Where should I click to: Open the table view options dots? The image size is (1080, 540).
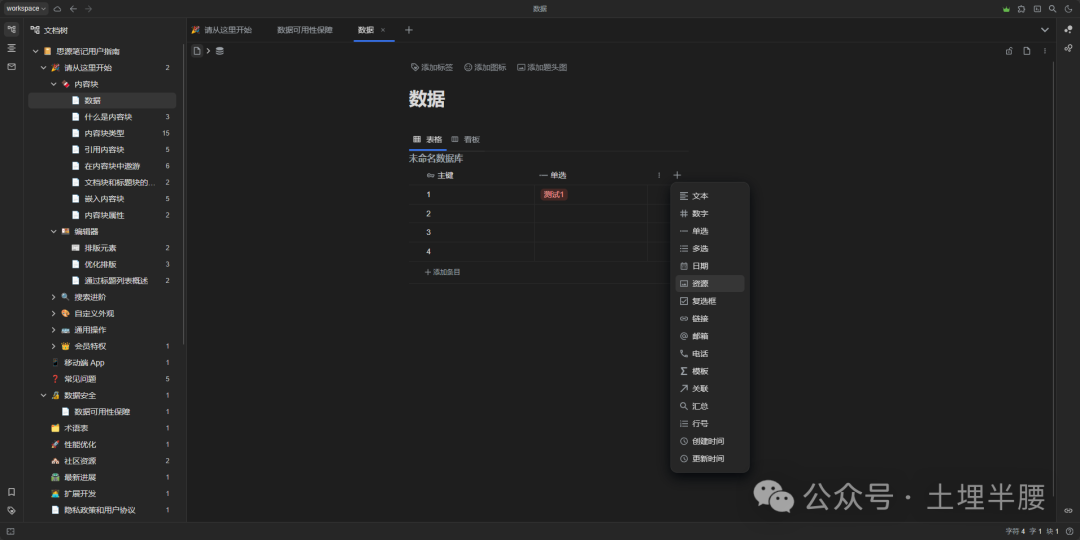(659, 176)
